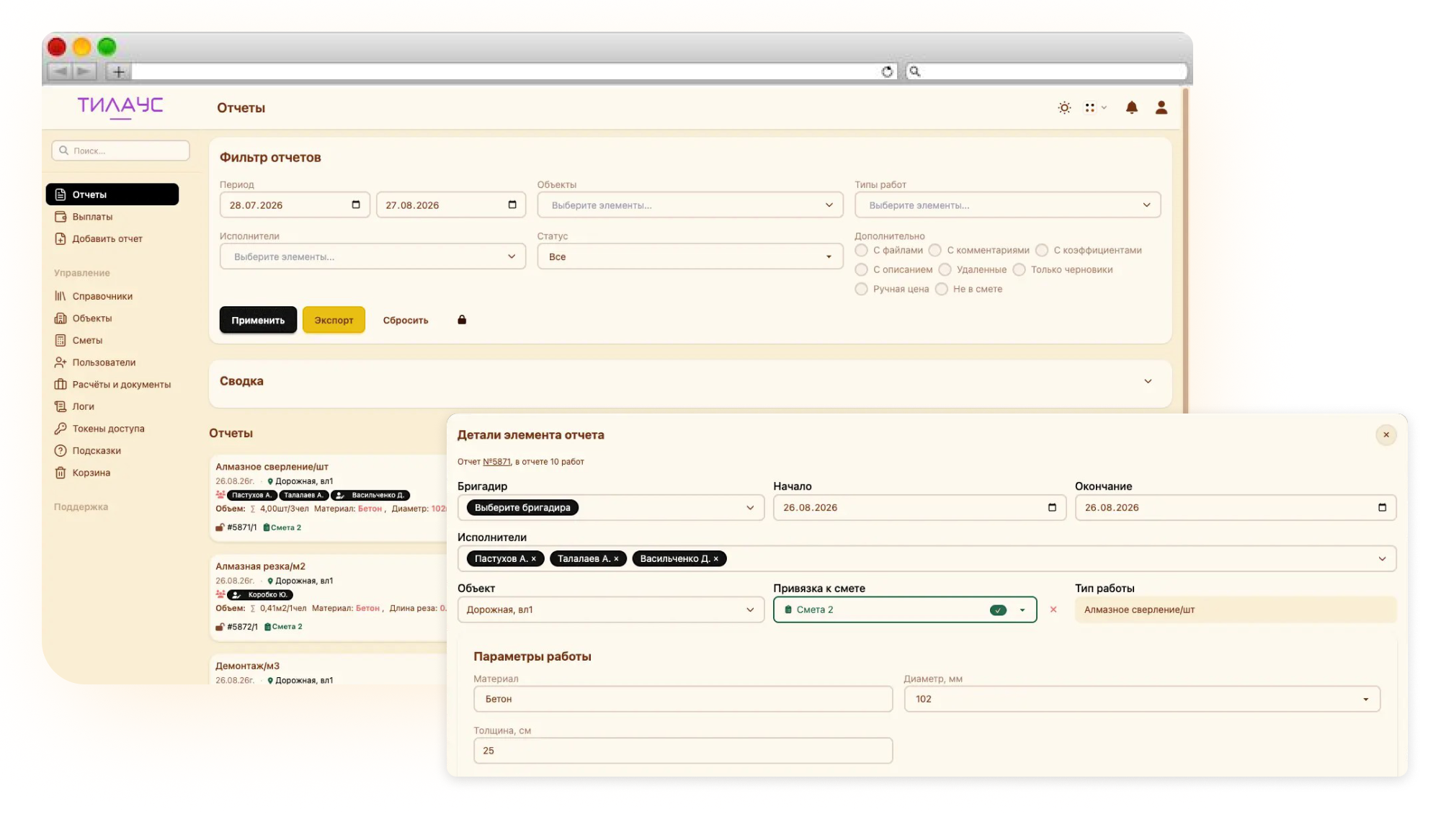The height and width of the screenshot is (840, 1441).
Task: Open Добавить отчет in sidebar
Action: coord(107,238)
